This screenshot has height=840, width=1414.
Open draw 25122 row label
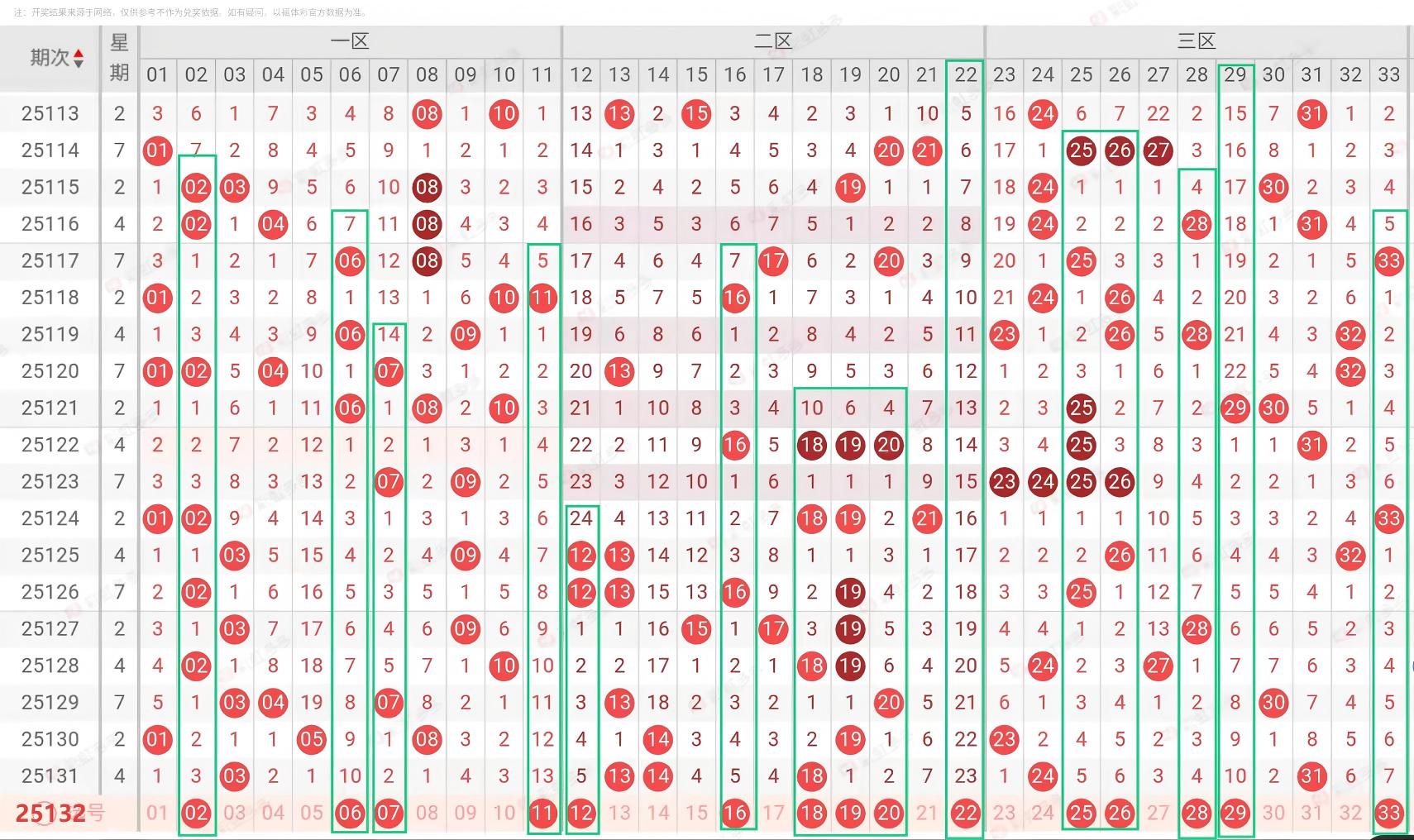[50, 445]
